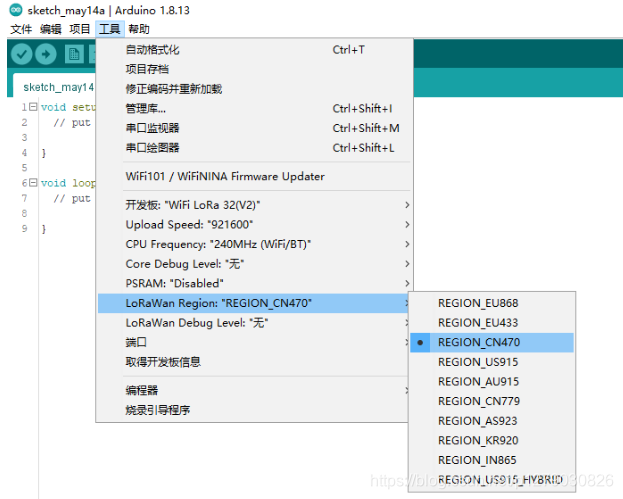Collapse the void setup code fold

point(33,106)
